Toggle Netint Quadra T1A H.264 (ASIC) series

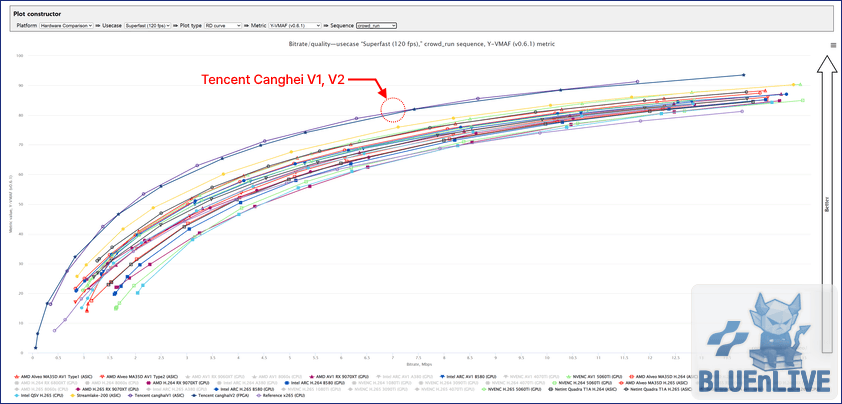point(582,389)
